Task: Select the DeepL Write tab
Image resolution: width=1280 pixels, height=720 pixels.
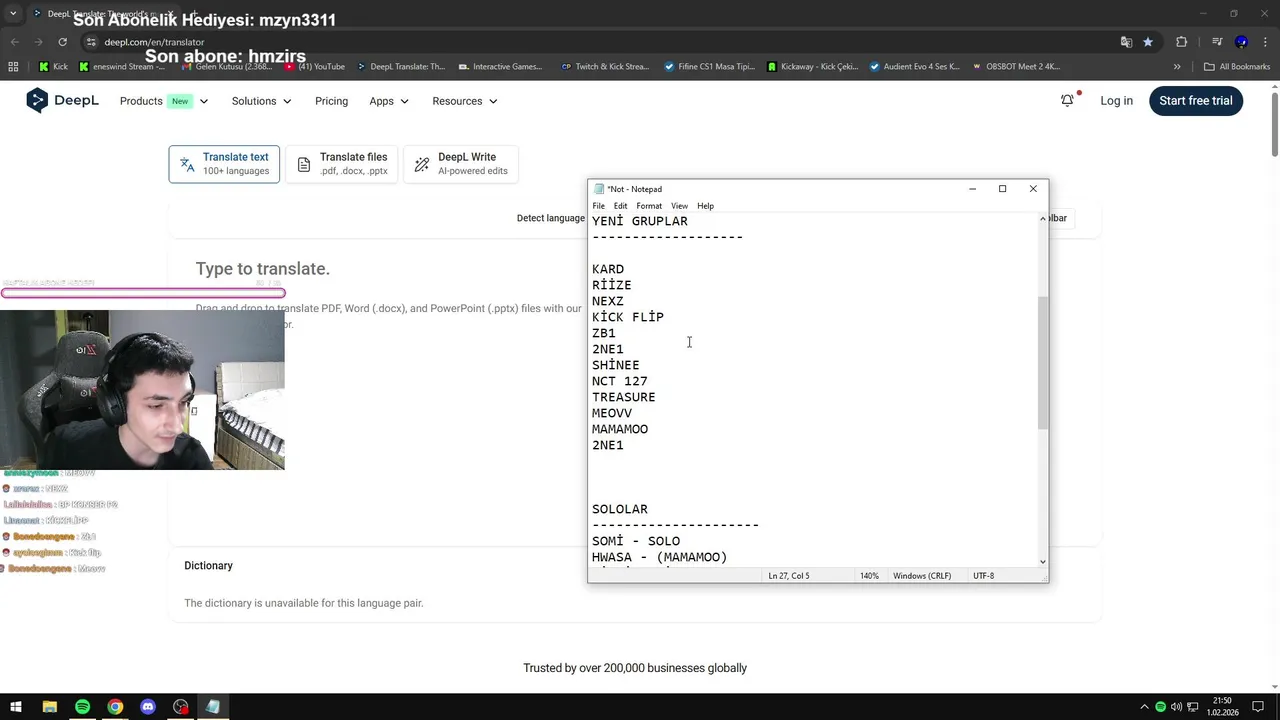Action: tap(461, 164)
